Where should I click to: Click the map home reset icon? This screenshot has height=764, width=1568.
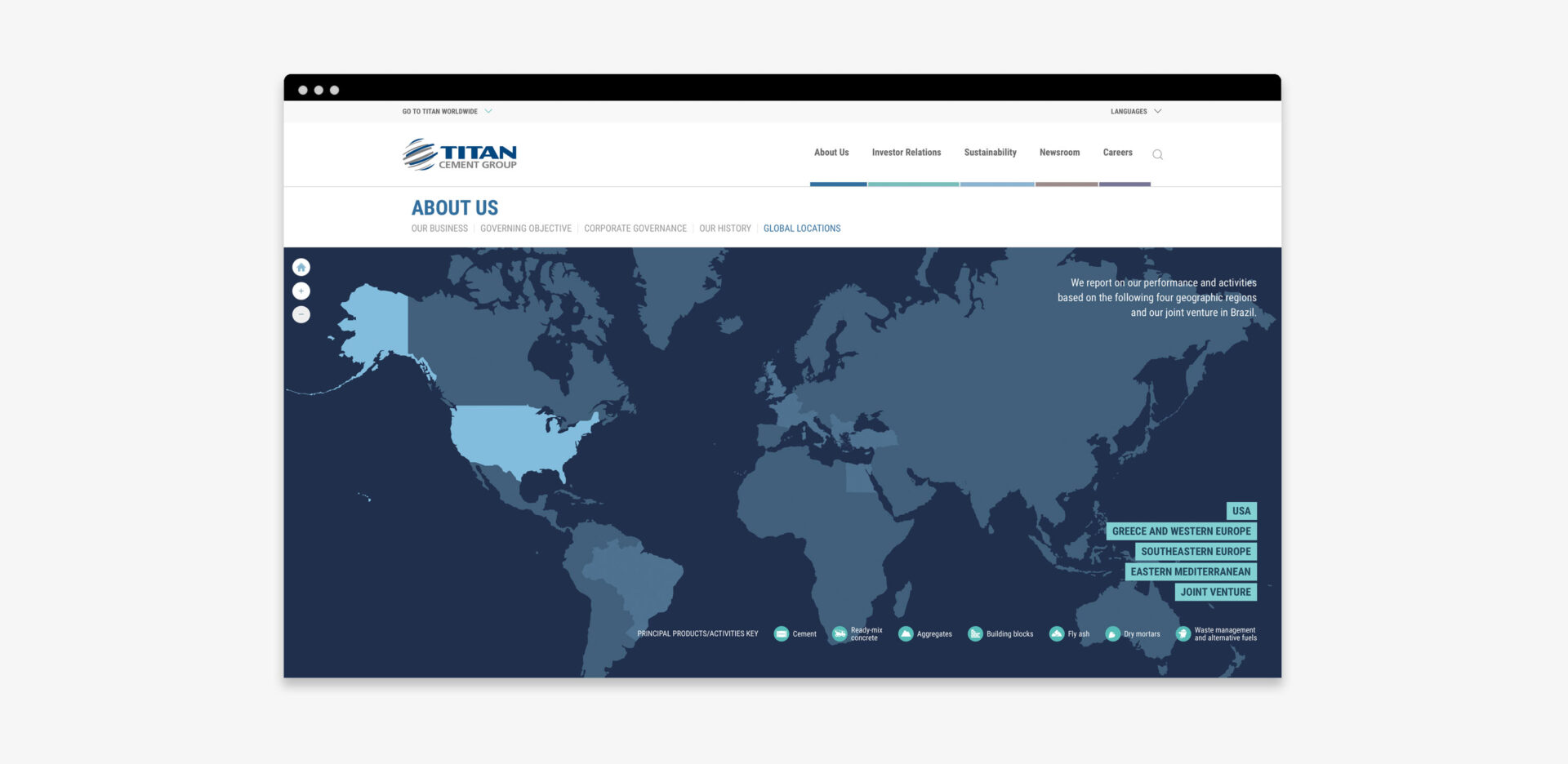tap(301, 267)
